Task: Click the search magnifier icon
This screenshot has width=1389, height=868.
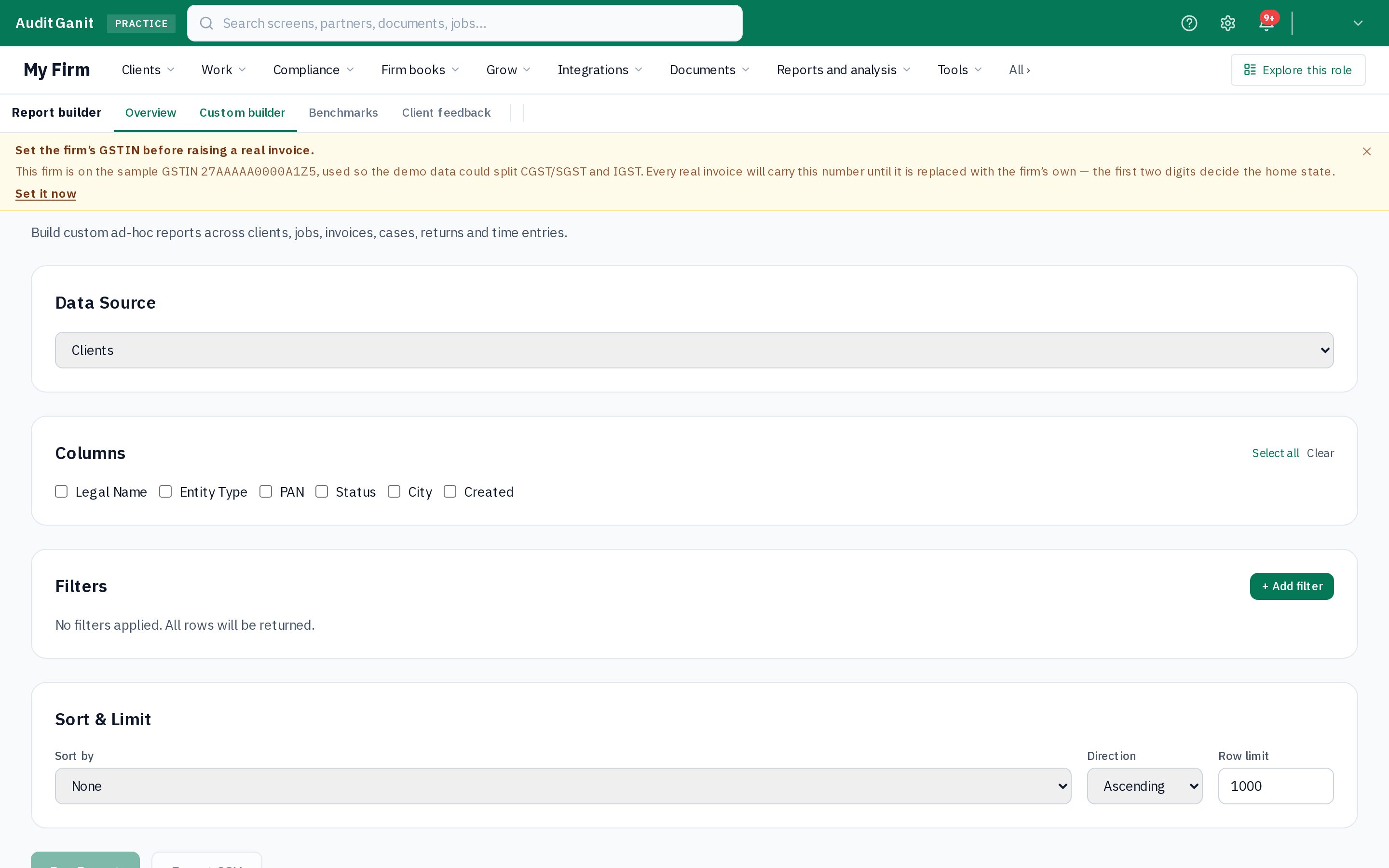Action: [x=206, y=23]
